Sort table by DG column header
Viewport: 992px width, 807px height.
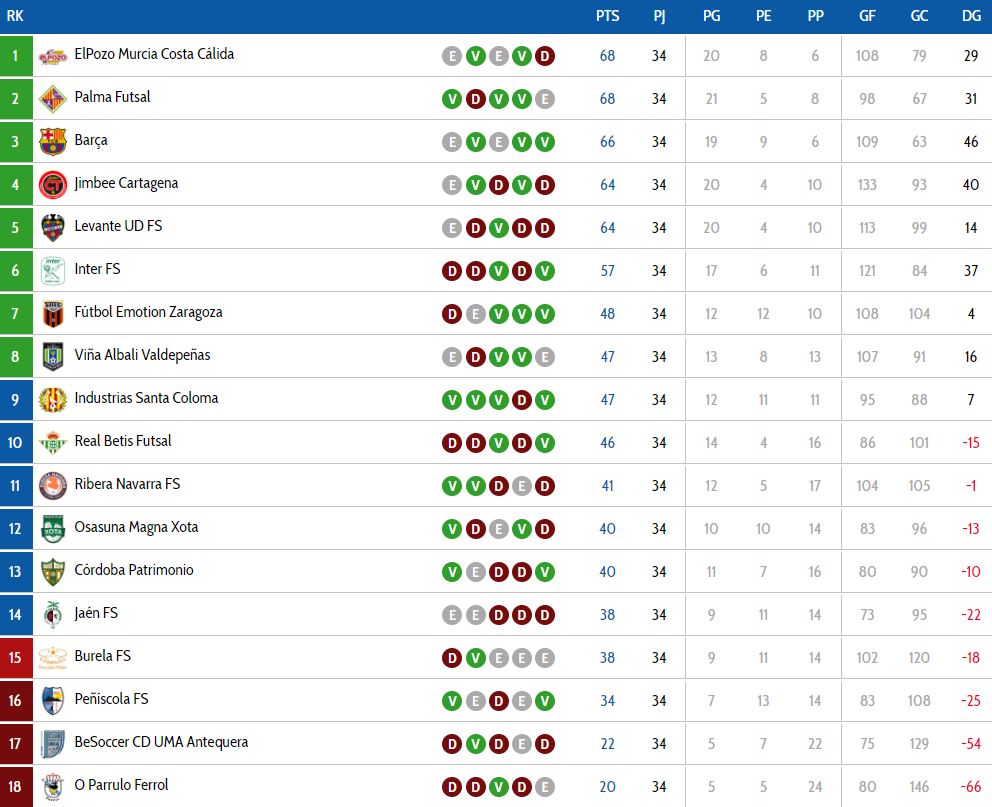pyautogui.click(x=971, y=16)
